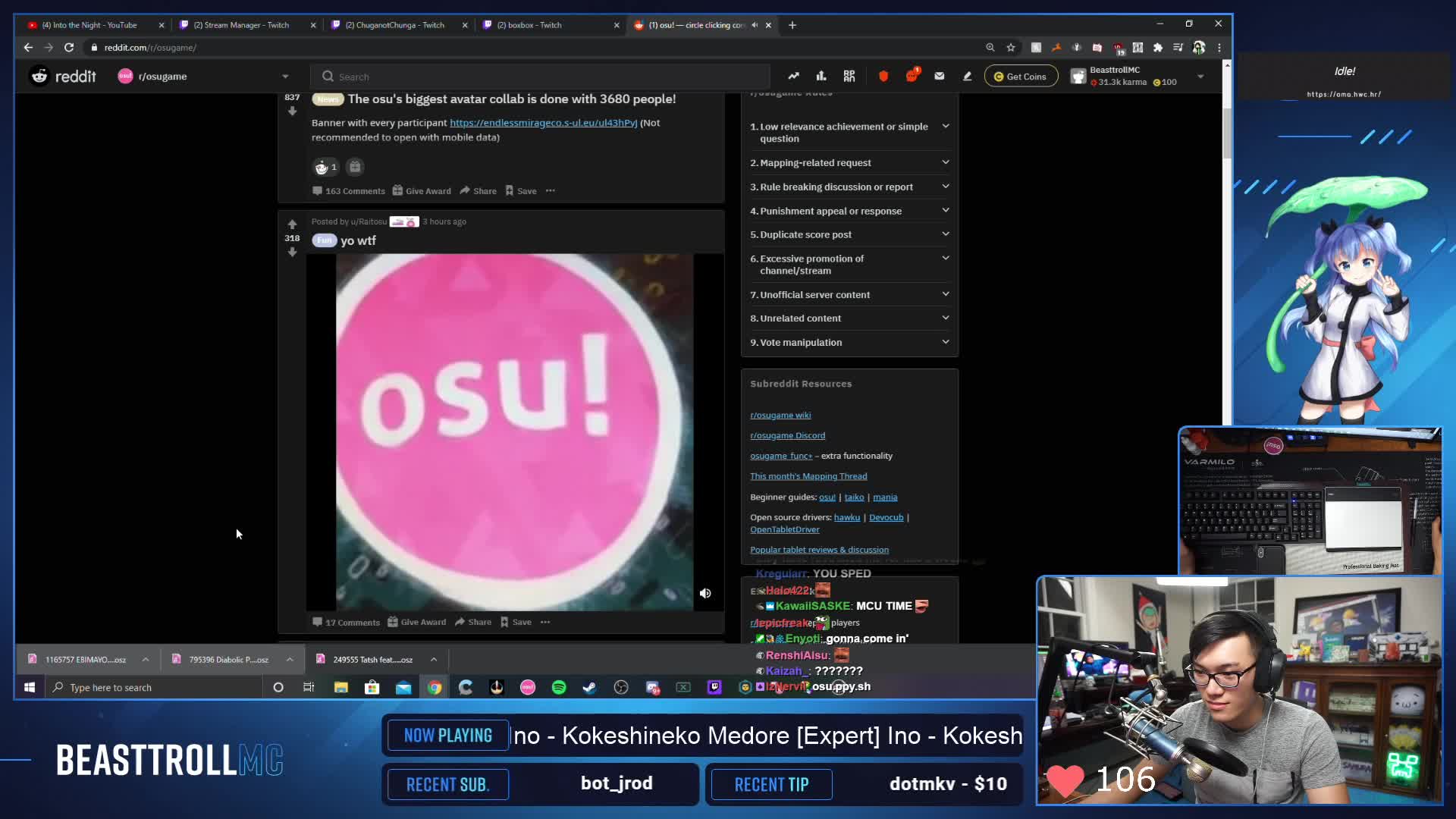Downvote the avatar collab post
This screenshot has height=819, width=1456.
coord(292,111)
